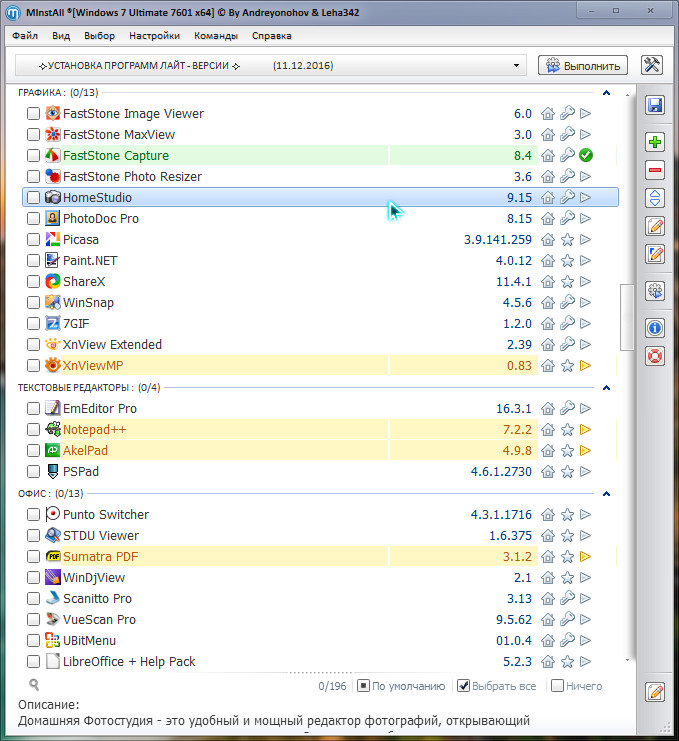
Task: Click the up/down move arrows sidebar icon
Action: (655, 198)
